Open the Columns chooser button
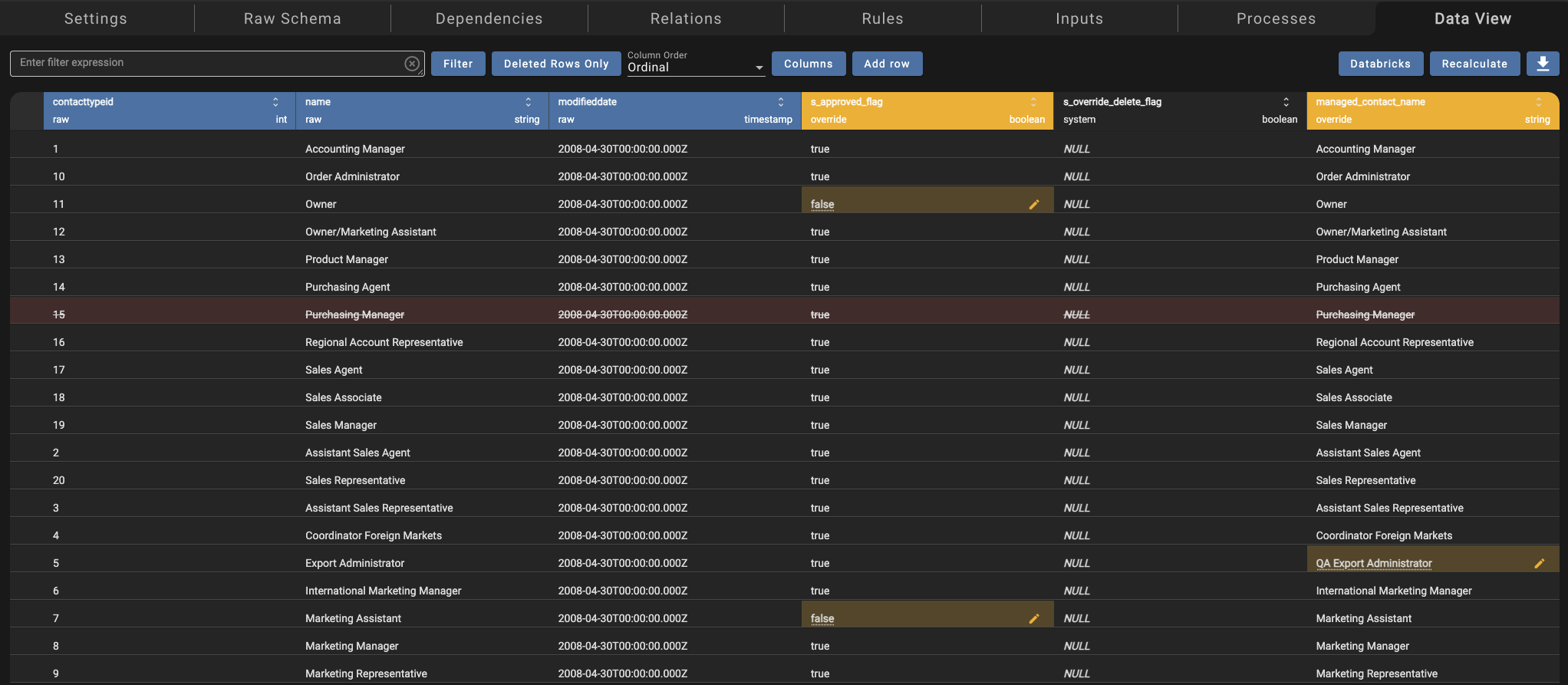The height and width of the screenshot is (685, 1568). (809, 64)
